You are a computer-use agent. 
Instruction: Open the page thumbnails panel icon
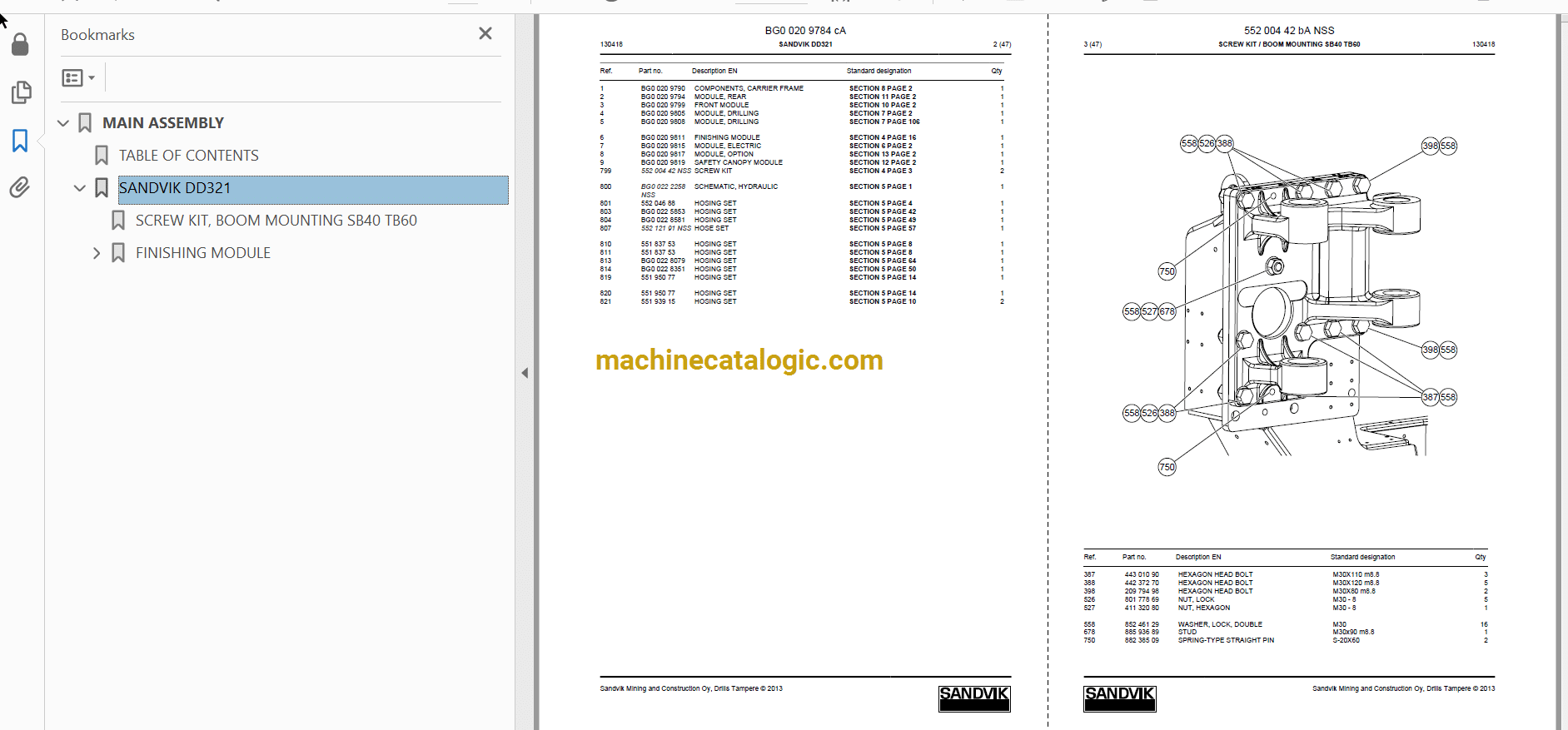[x=21, y=92]
